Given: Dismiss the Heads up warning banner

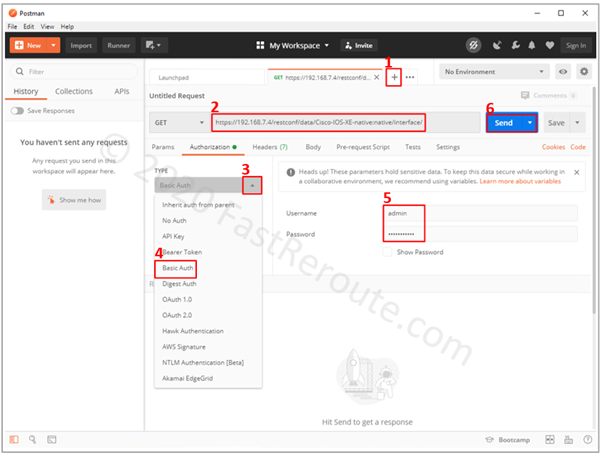Looking at the screenshot, I should click(576, 172).
